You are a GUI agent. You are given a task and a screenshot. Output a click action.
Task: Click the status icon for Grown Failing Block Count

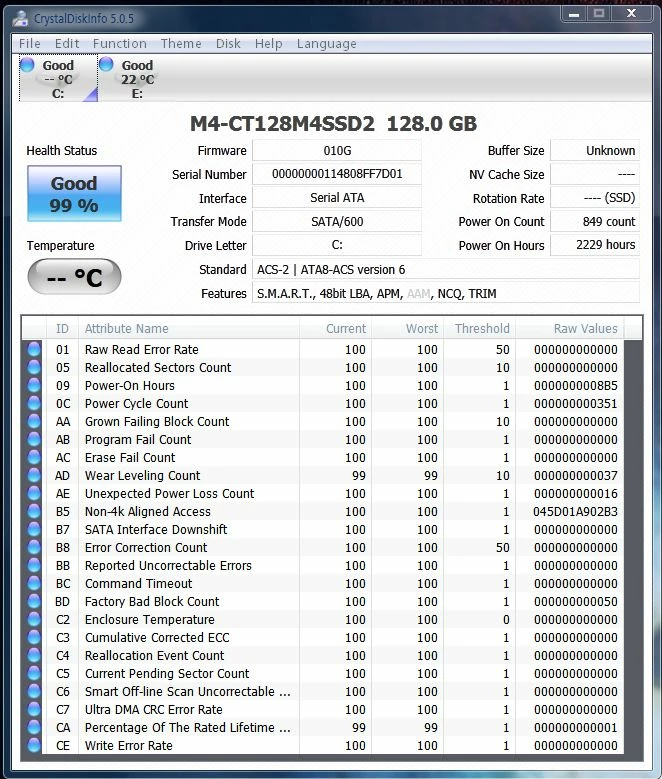pos(34,421)
